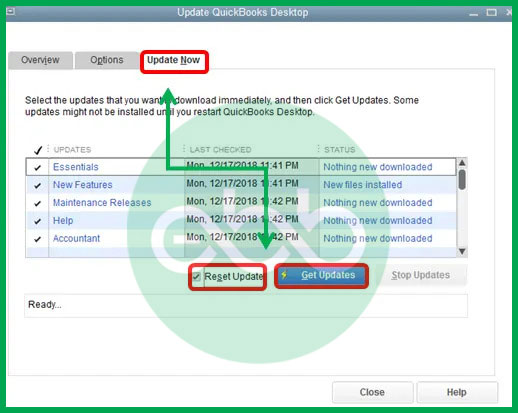Uncheck the Maintenance Releases update checkmark

pos(38,203)
